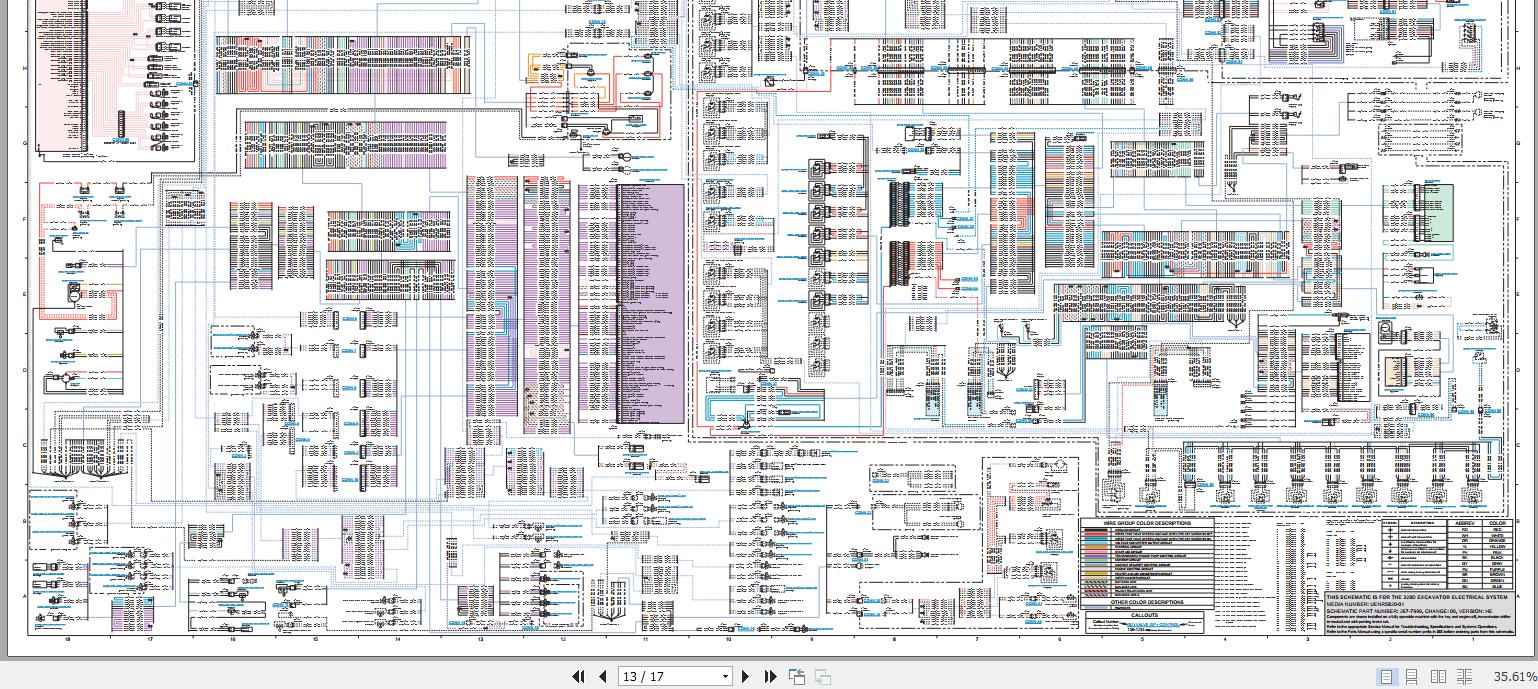1538x689 pixels.
Task: Open the page number dropdown arrow
Action: click(x=725, y=677)
